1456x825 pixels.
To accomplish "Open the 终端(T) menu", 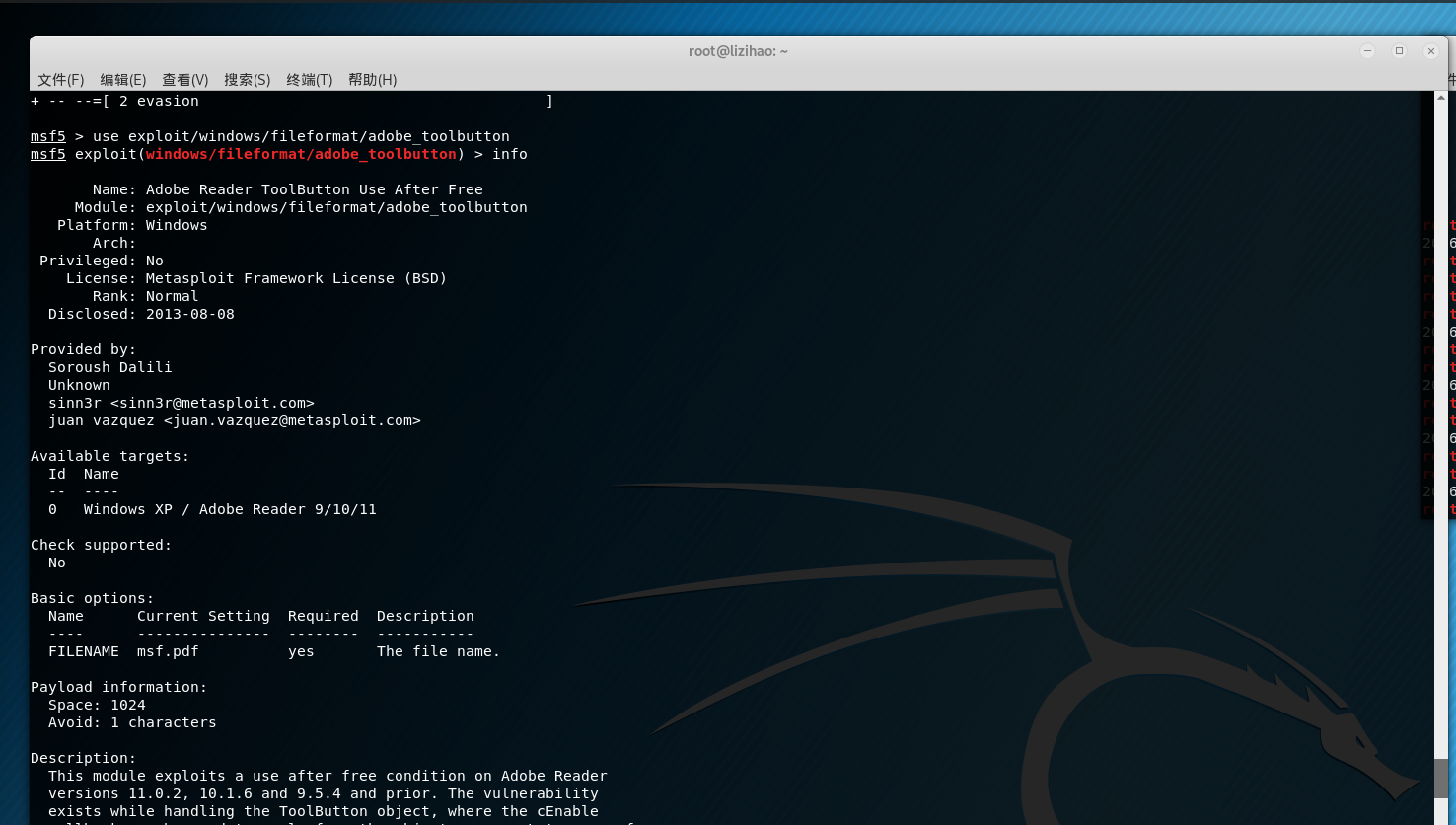I will (310, 80).
